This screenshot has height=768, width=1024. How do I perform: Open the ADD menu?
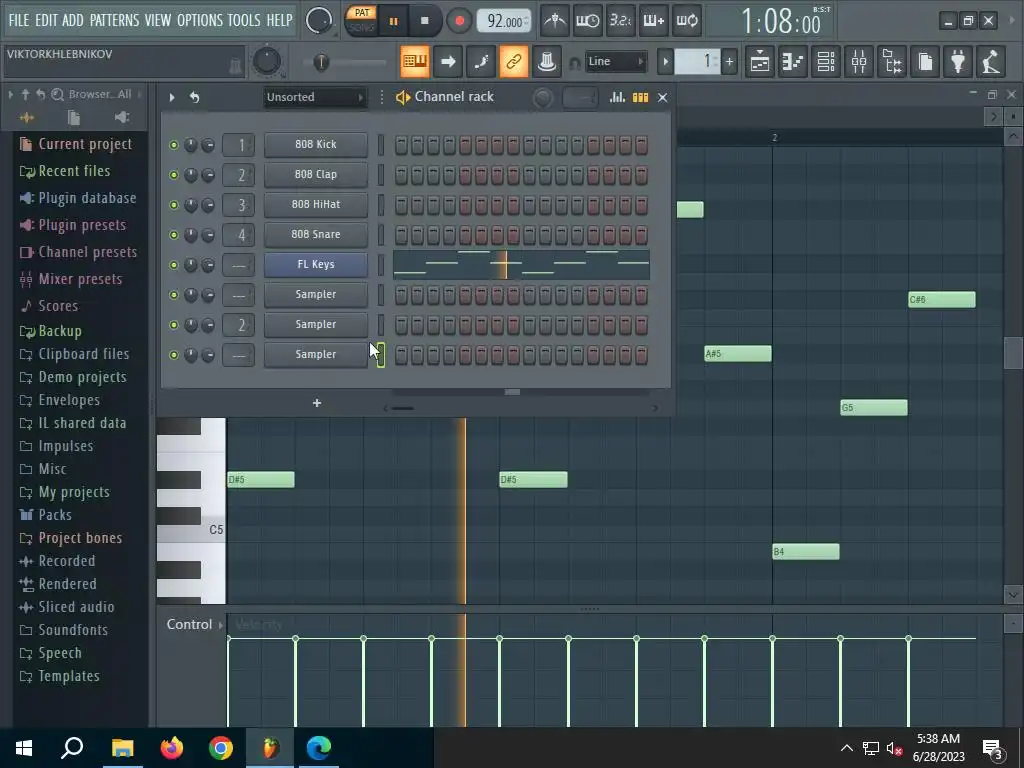pyautogui.click(x=72, y=20)
